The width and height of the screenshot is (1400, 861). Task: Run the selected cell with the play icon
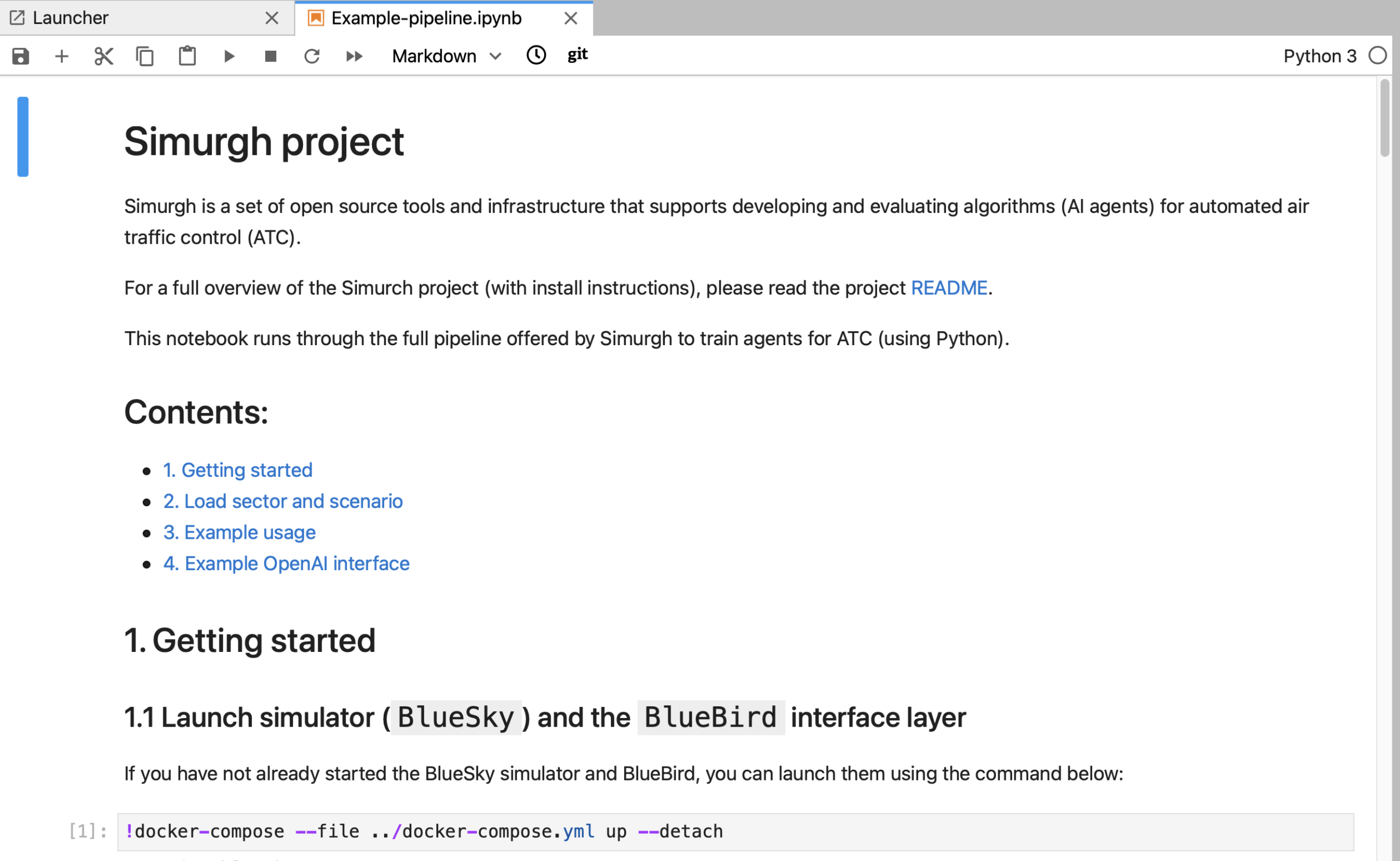point(229,56)
